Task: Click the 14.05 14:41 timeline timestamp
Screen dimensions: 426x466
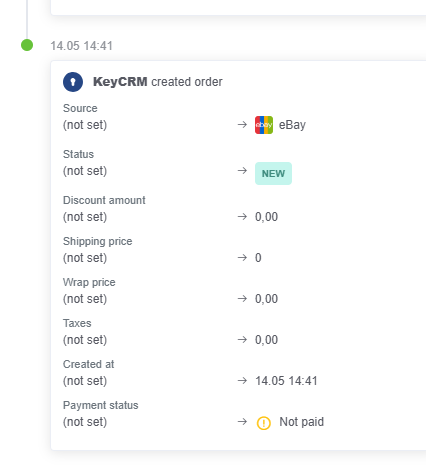Action: 82,46
